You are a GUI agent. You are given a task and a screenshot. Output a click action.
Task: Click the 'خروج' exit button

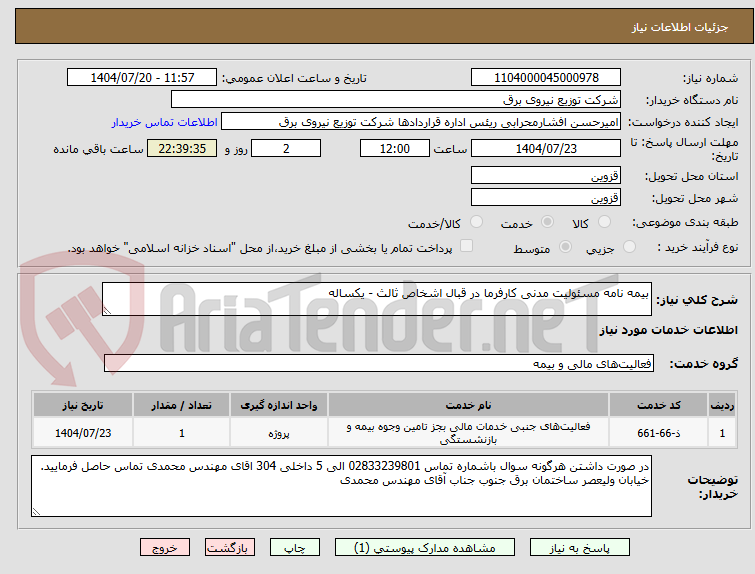(x=165, y=548)
